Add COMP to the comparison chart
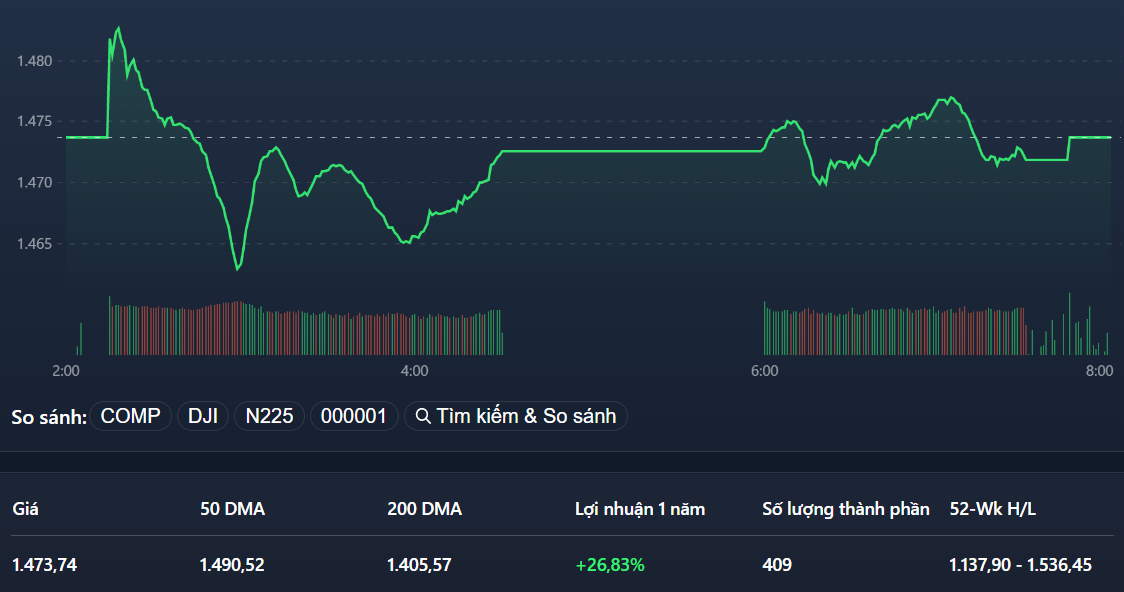 [x=131, y=416]
